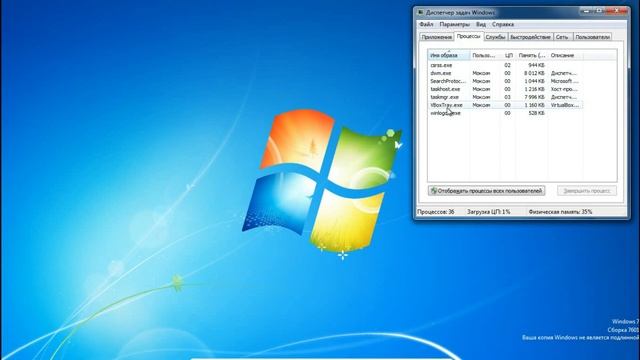Select the SearchProtoc... process row
The width and height of the screenshot is (640, 360).
click(505, 81)
